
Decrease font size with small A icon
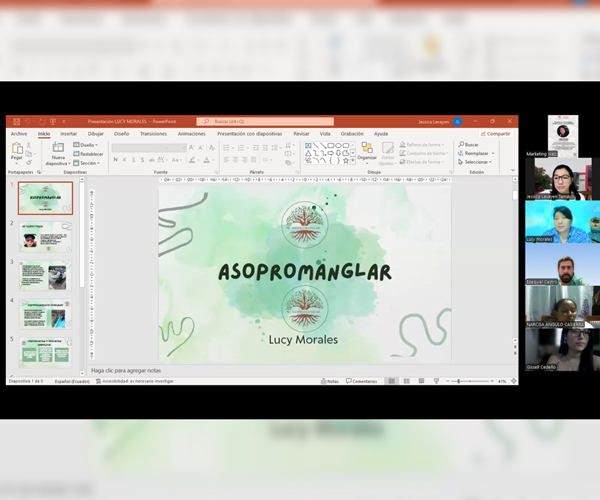(201, 148)
